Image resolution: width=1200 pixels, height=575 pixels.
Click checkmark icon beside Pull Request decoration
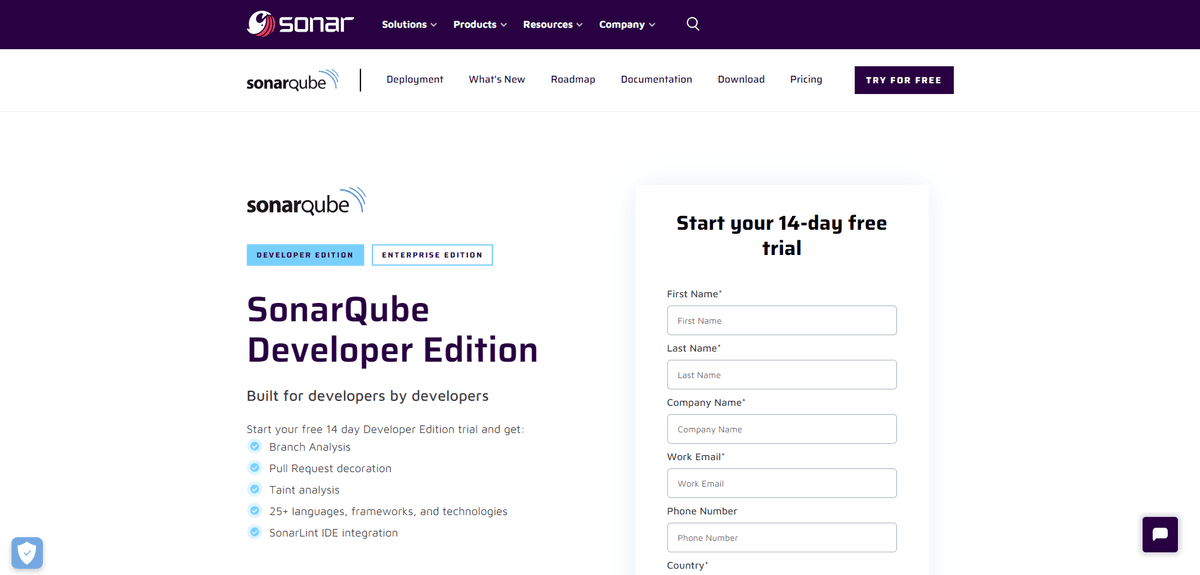(x=255, y=468)
